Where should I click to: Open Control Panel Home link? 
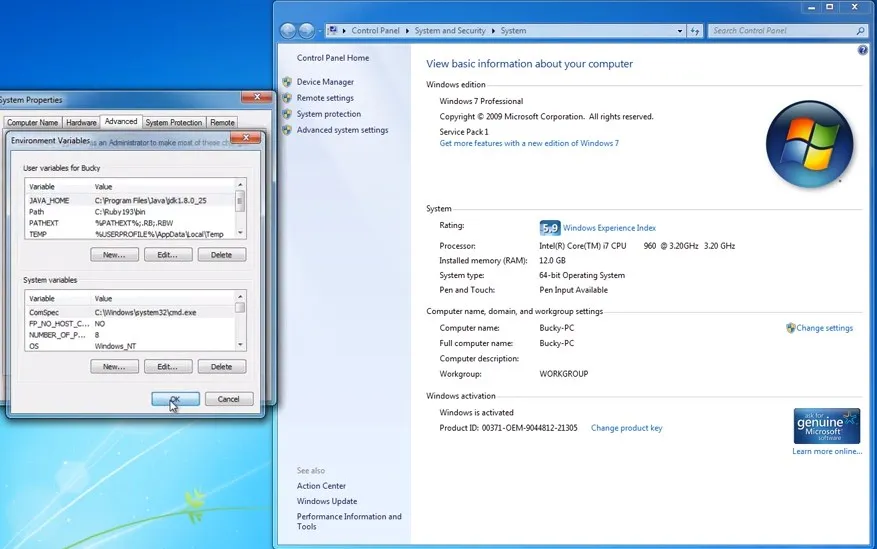point(333,58)
